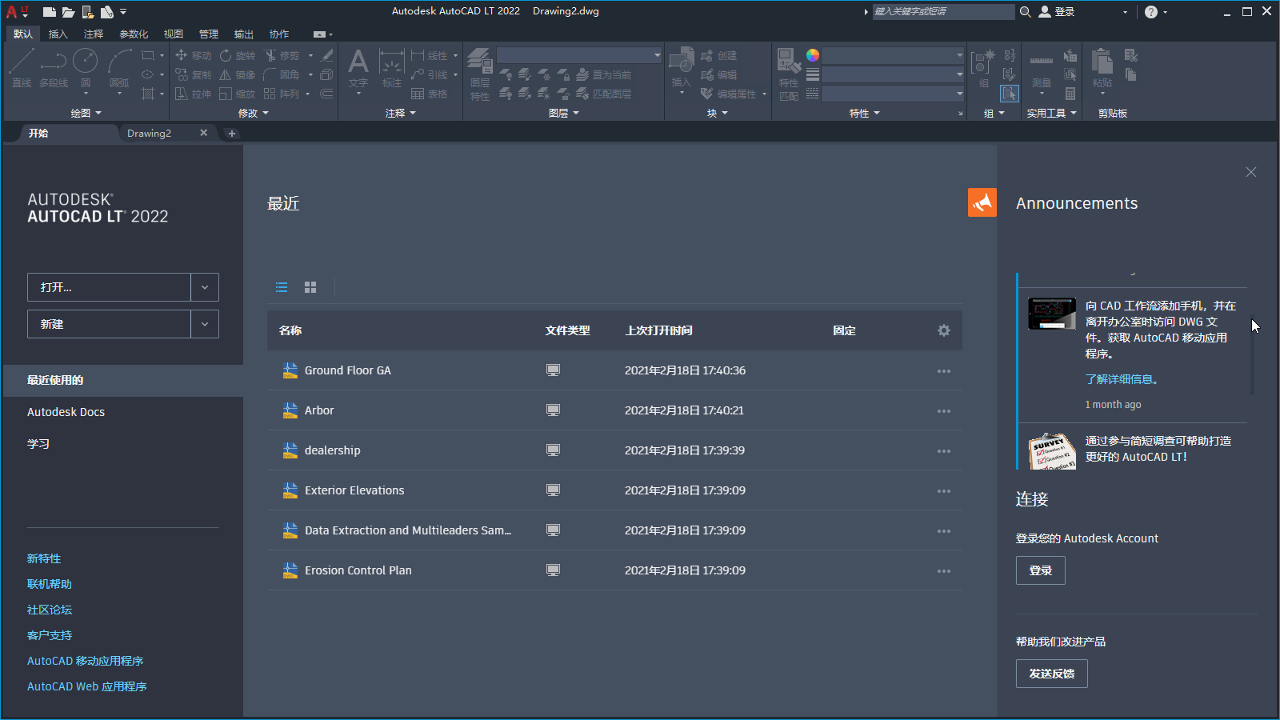Click the Send Feedback (发送反馈) button

(x=1052, y=674)
